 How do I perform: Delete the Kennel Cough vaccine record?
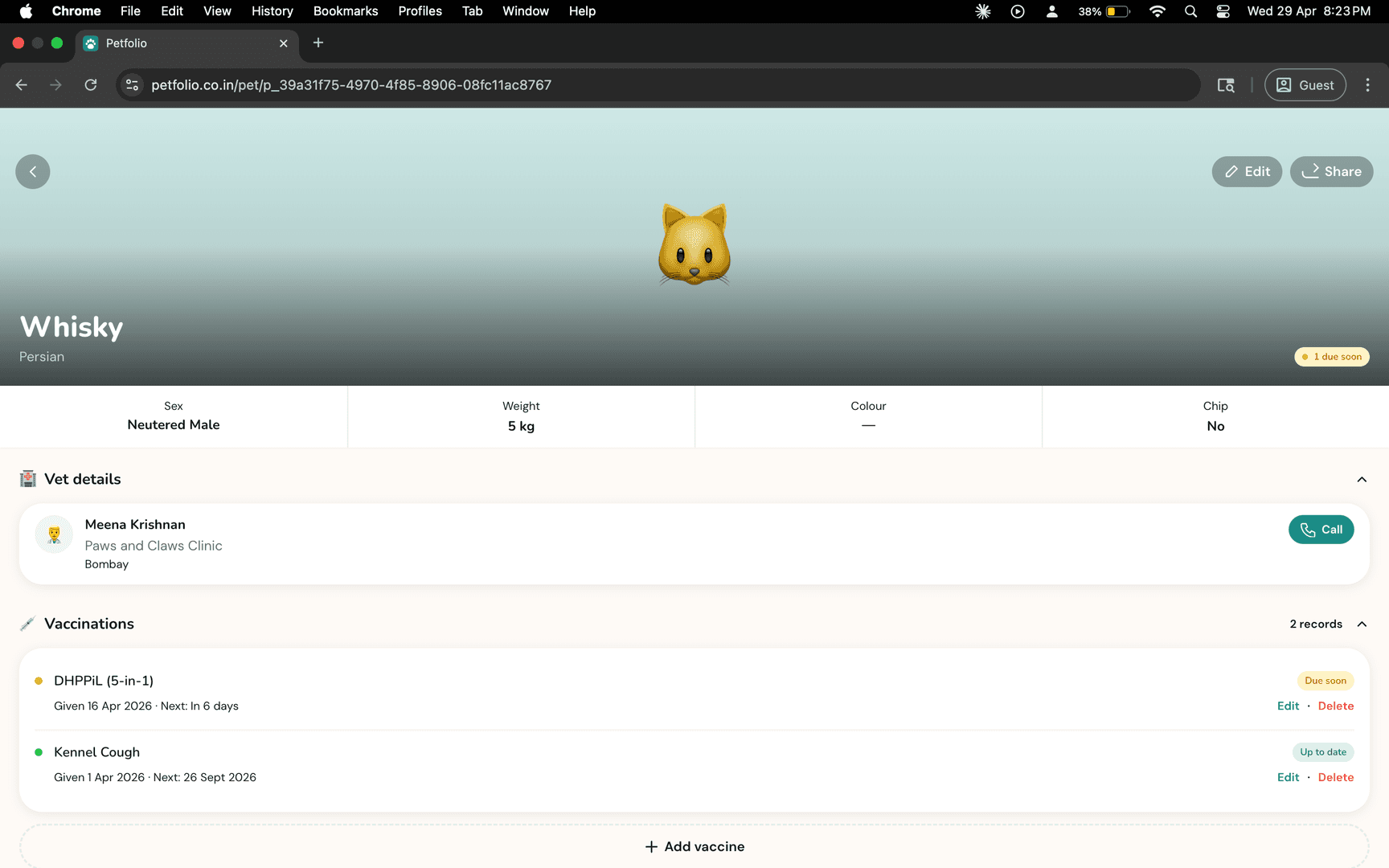click(1336, 777)
